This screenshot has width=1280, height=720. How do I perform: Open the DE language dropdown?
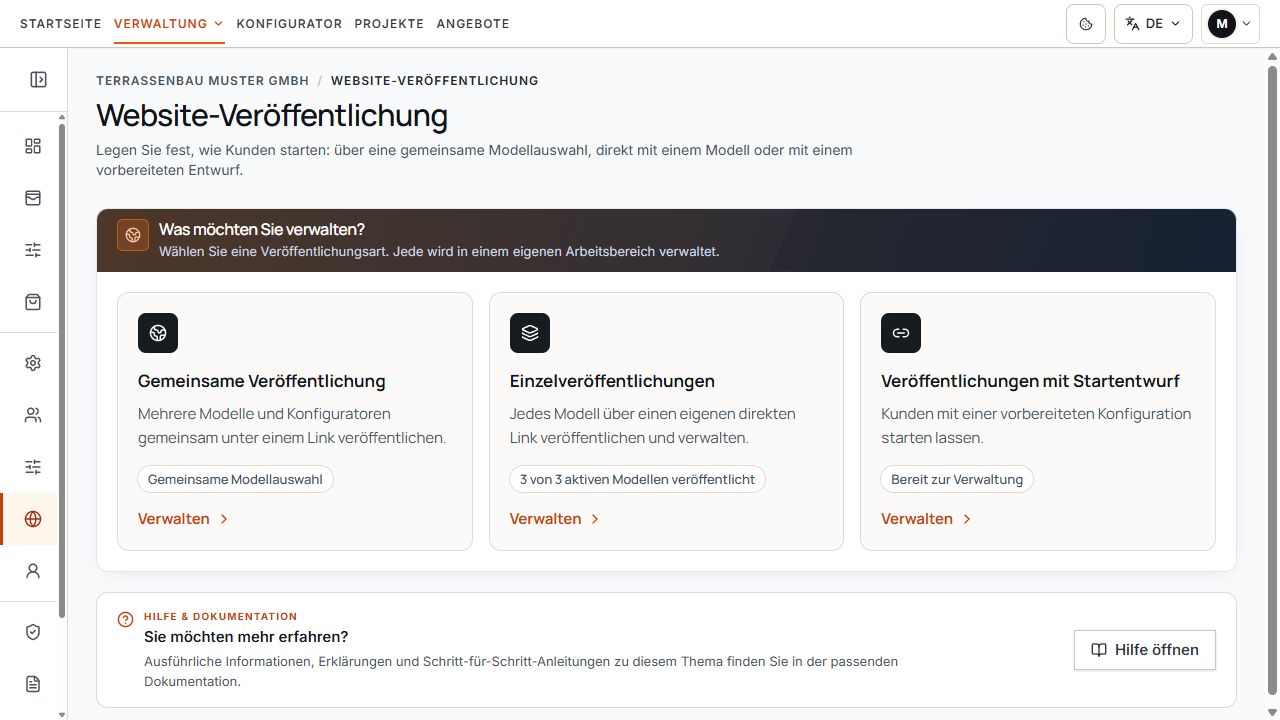tap(1153, 24)
